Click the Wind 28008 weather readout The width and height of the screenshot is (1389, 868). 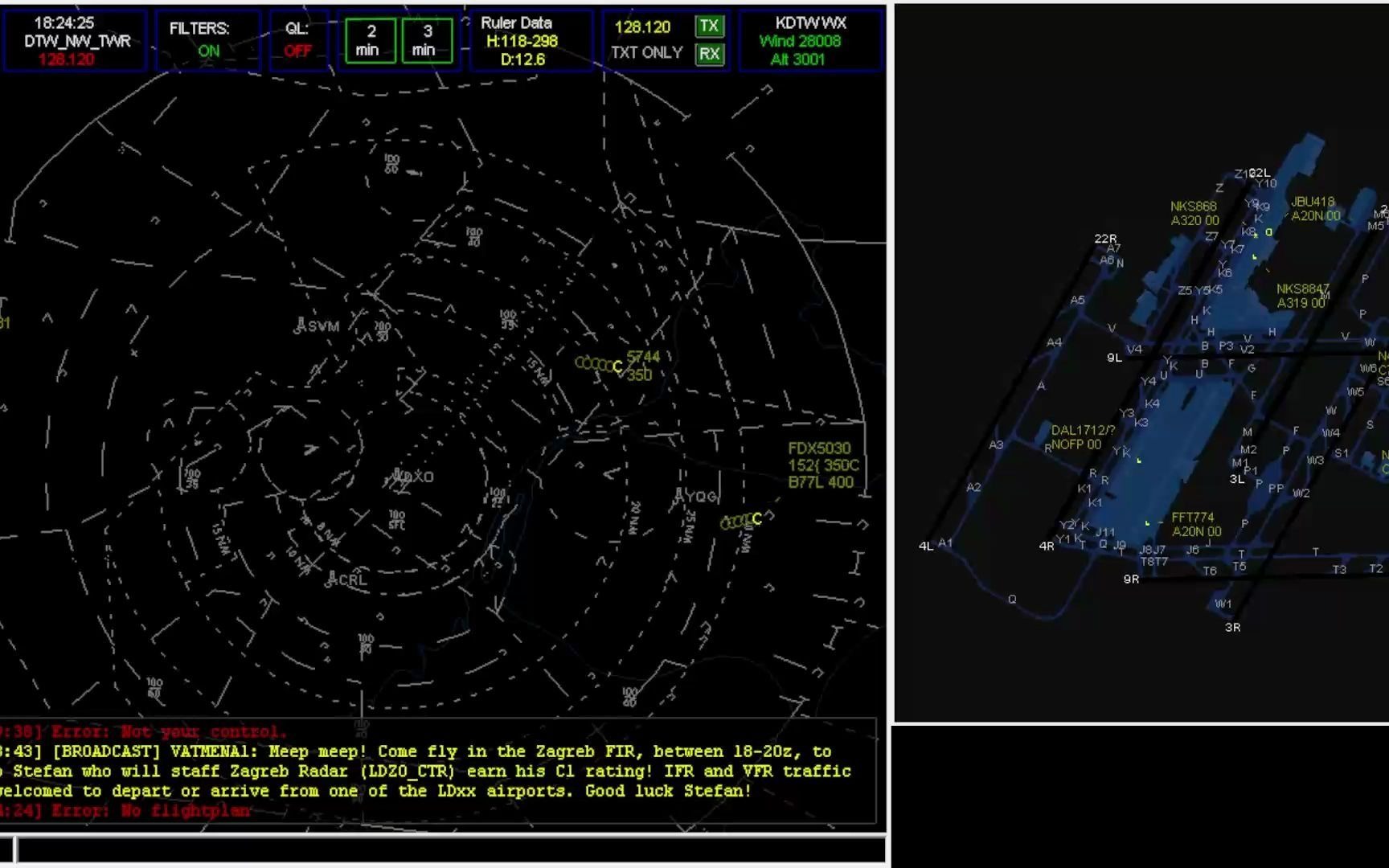click(x=799, y=41)
